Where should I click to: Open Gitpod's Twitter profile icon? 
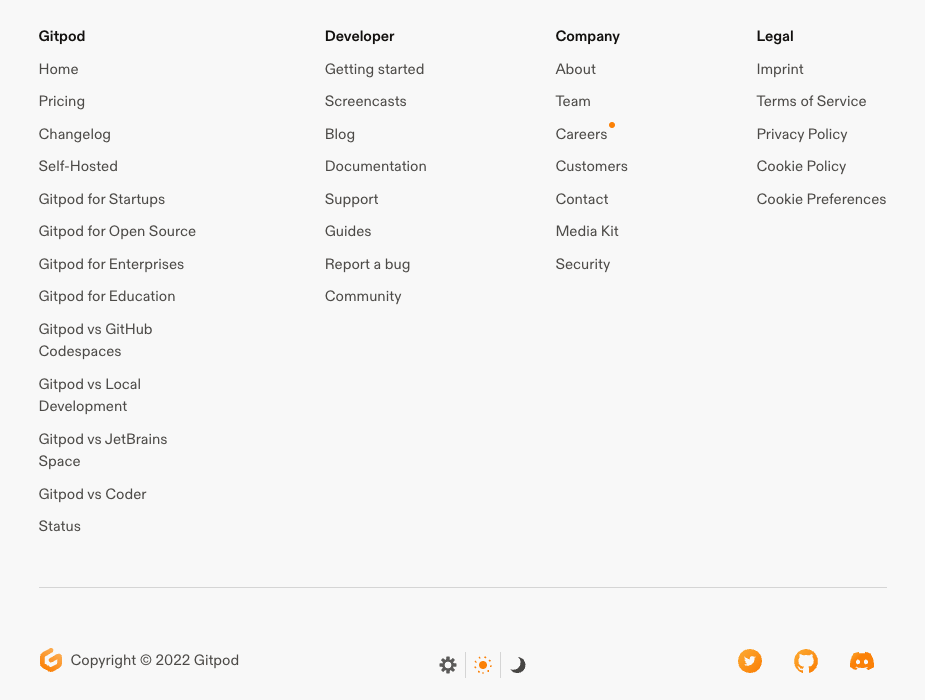750,661
